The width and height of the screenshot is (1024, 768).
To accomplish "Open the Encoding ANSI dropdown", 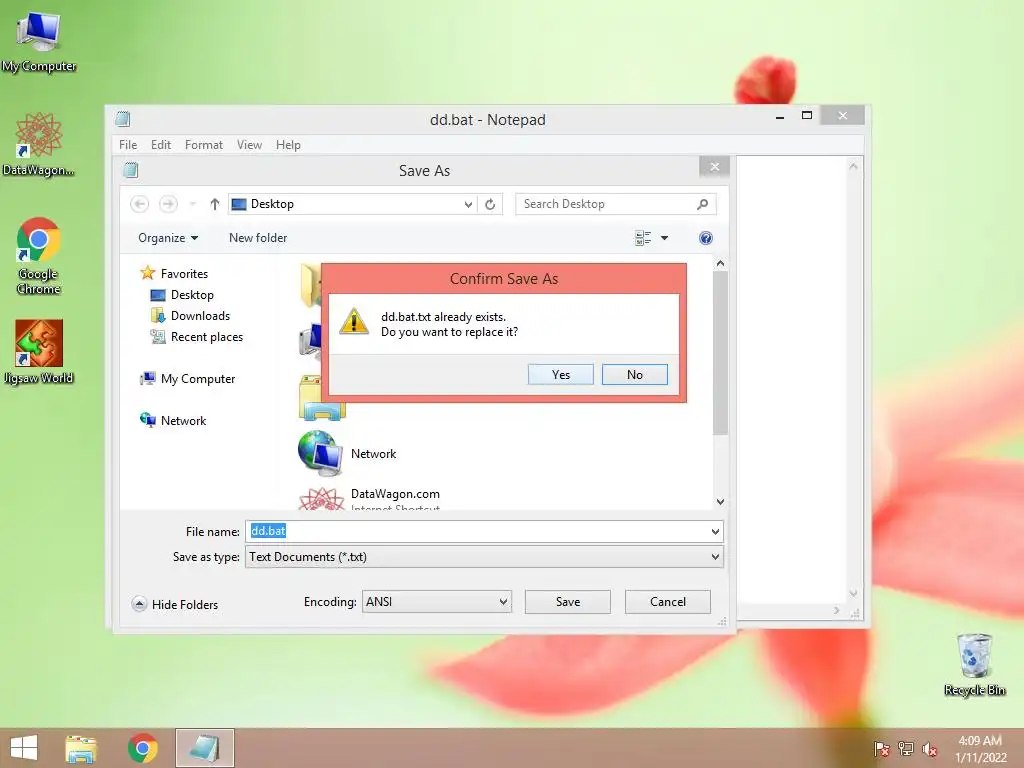I will coord(437,601).
